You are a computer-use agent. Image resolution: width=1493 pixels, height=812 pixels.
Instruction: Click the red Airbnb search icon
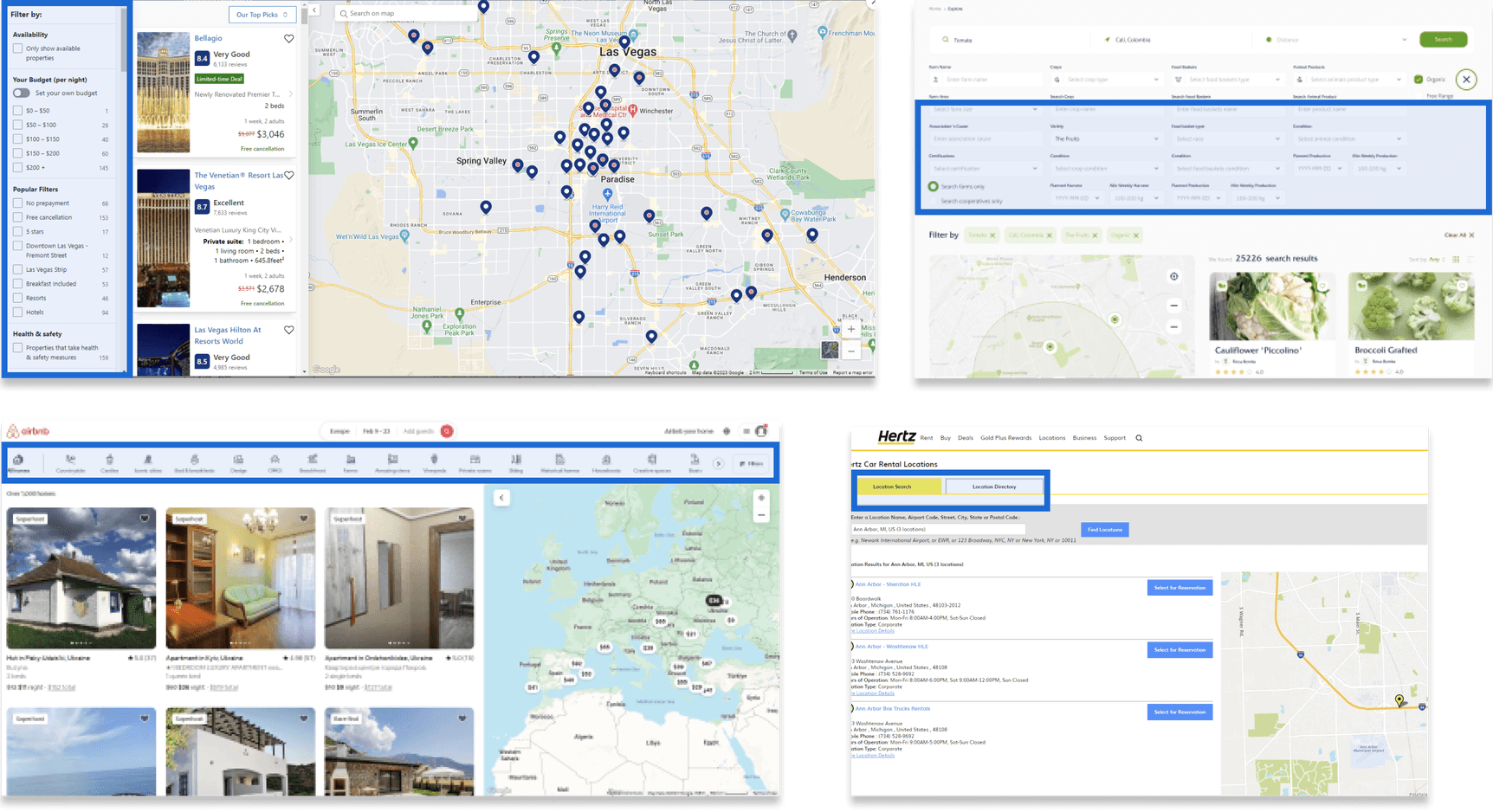447,431
